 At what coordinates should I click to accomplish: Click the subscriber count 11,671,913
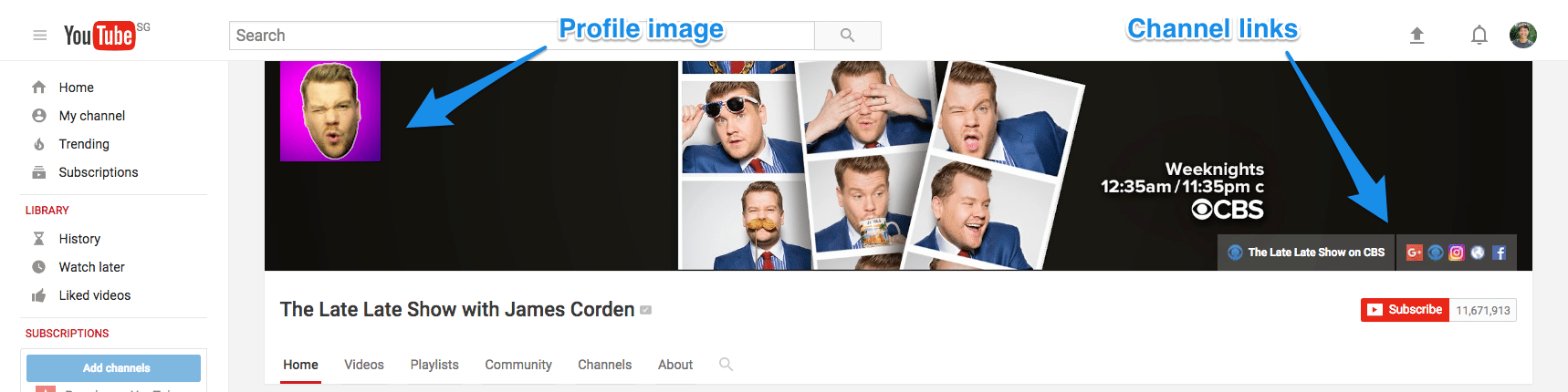(x=1483, y=310)
